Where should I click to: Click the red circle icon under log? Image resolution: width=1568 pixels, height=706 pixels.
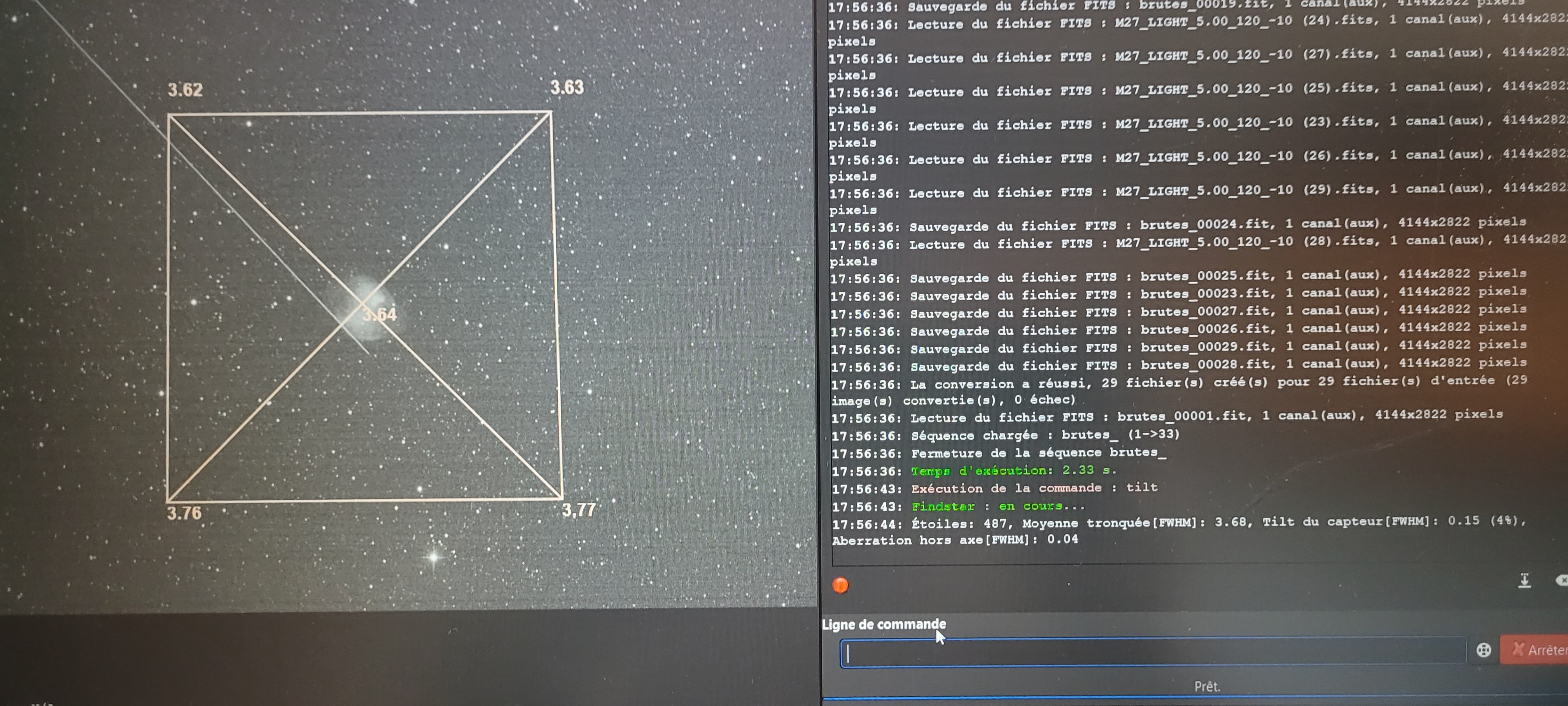click(840, 585)
